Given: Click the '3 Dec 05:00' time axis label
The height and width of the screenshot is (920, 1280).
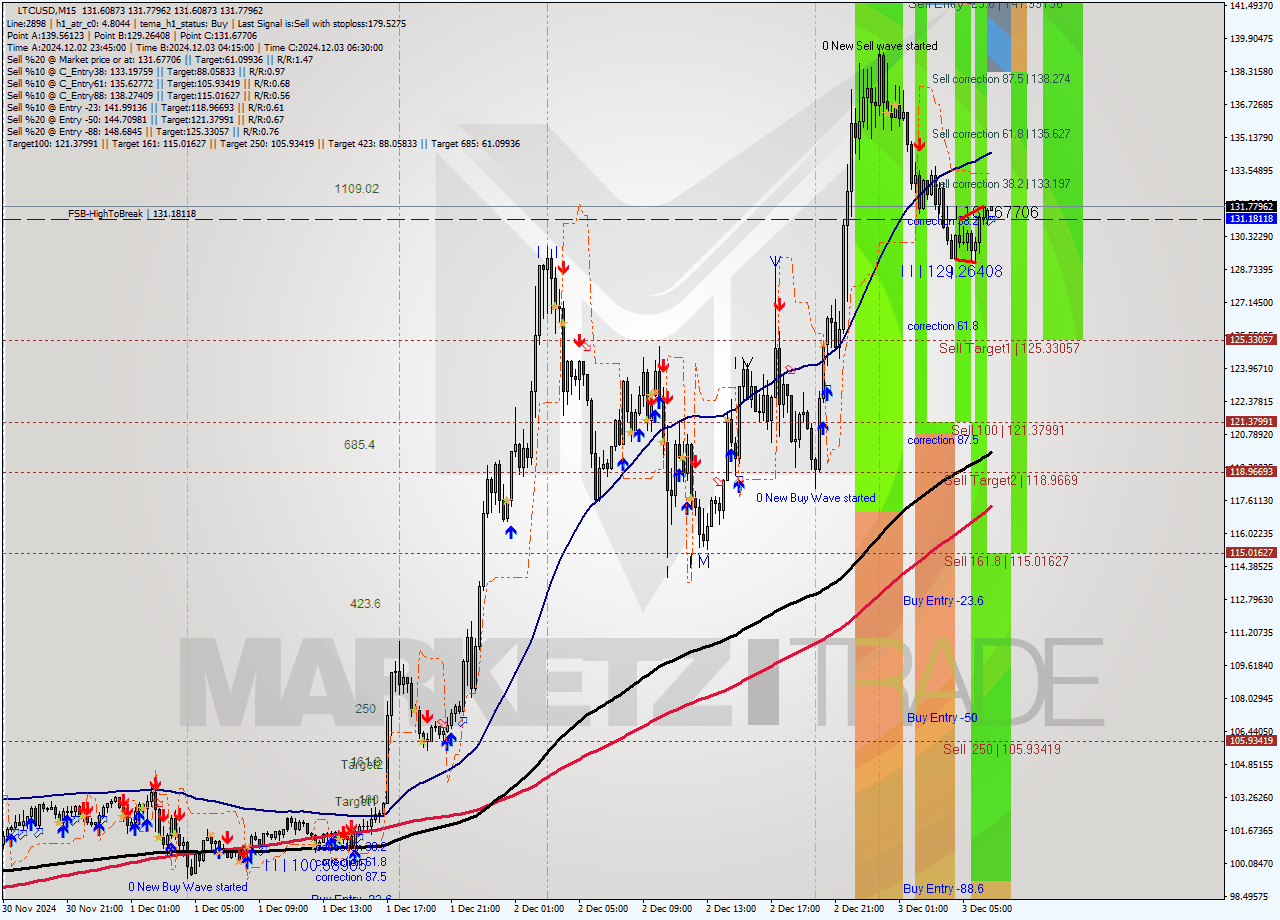Looking at the screenshot, I should 987,909.
